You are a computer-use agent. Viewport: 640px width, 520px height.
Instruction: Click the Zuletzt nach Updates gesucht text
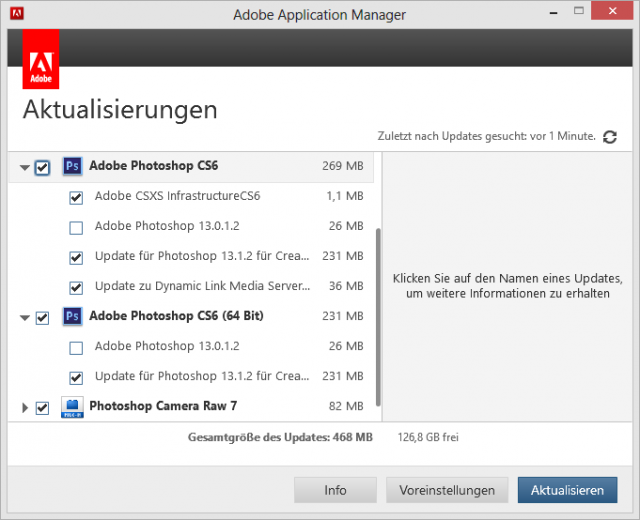coord(487,136)
